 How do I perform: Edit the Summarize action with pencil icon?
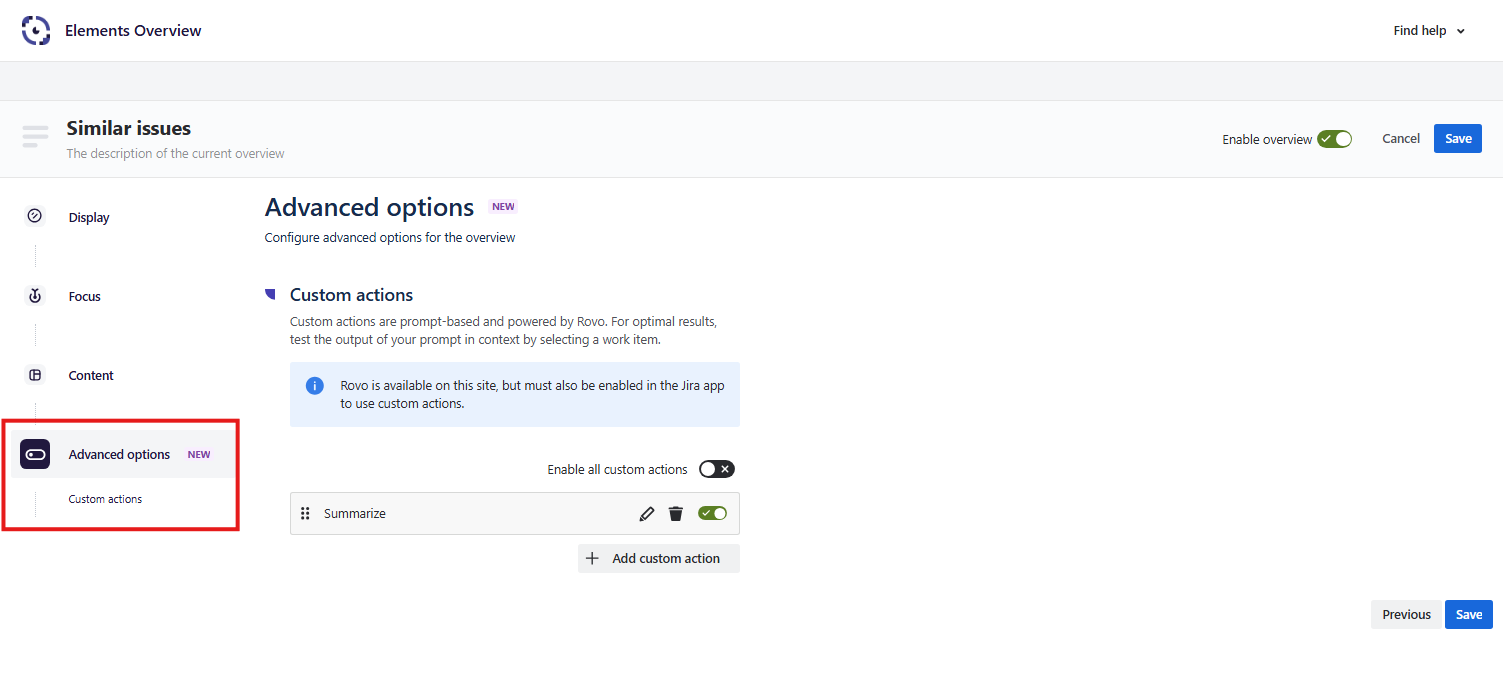(x=647, y=514)
